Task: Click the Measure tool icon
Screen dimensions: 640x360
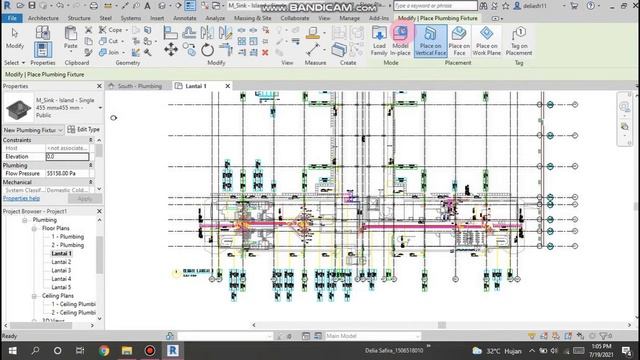Action: tap(313, 50)
